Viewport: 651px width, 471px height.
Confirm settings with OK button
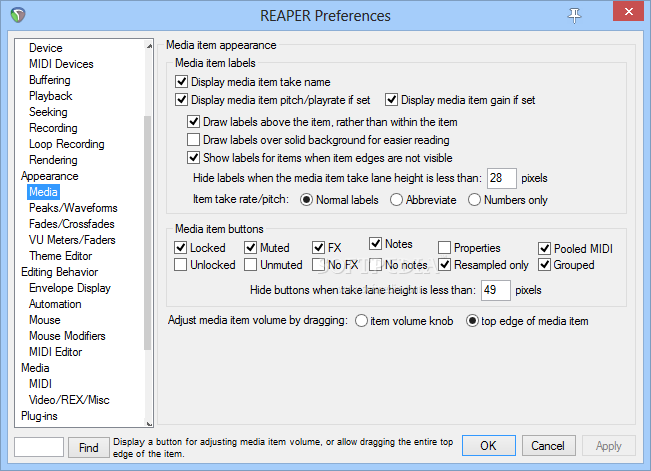489,446
